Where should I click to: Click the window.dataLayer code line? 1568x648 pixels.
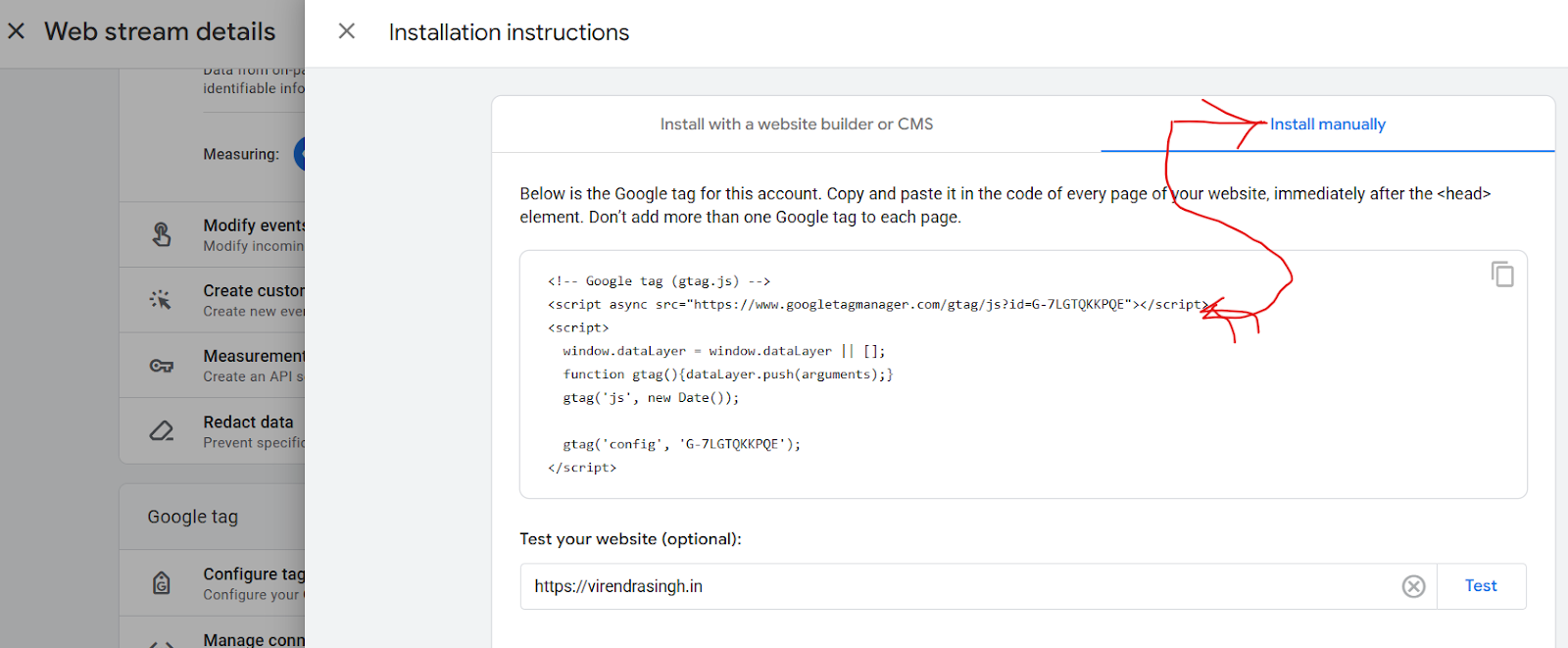pos(724,351)
